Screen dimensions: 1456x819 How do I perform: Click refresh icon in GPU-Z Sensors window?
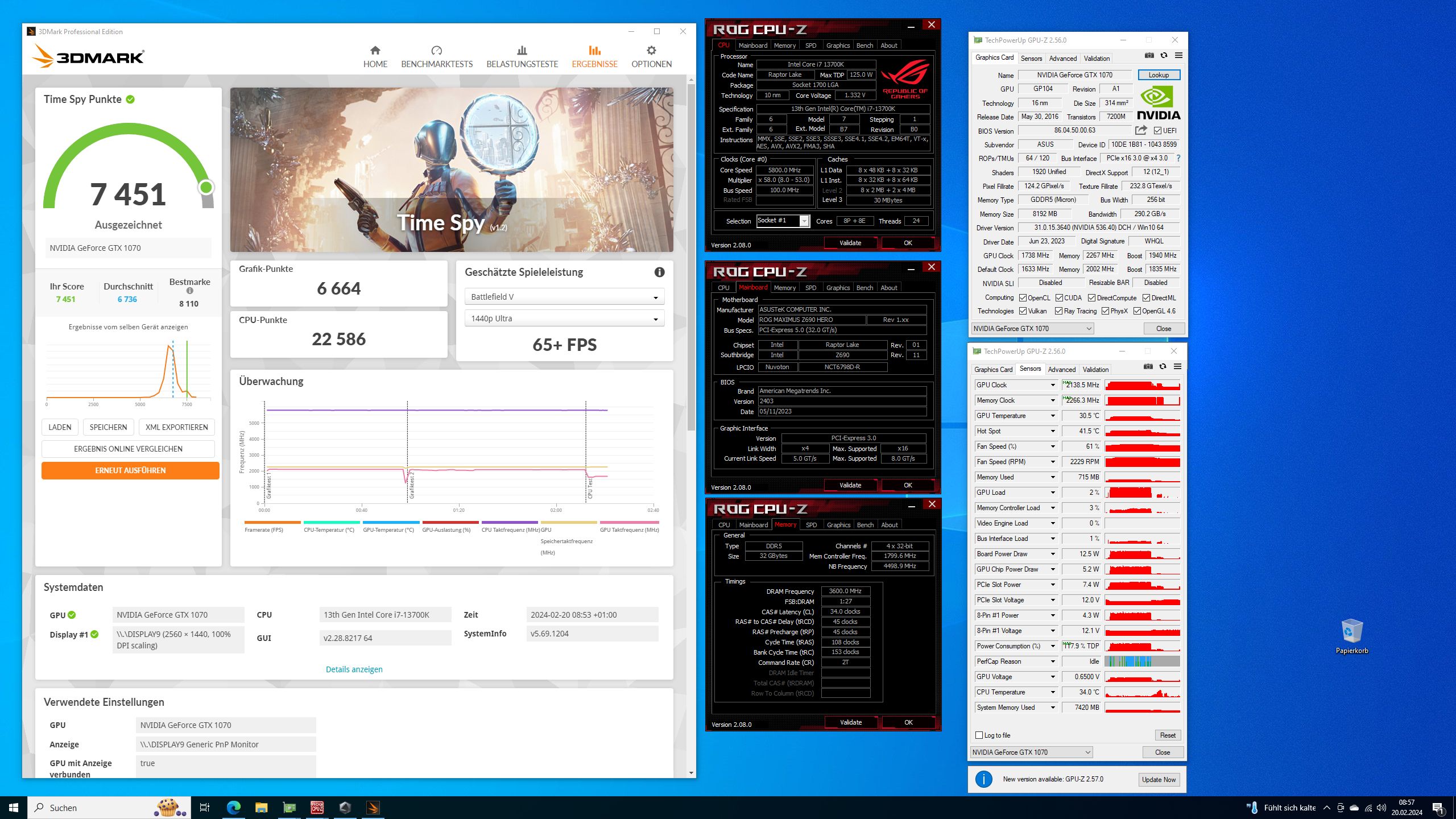pos(1163,367)
